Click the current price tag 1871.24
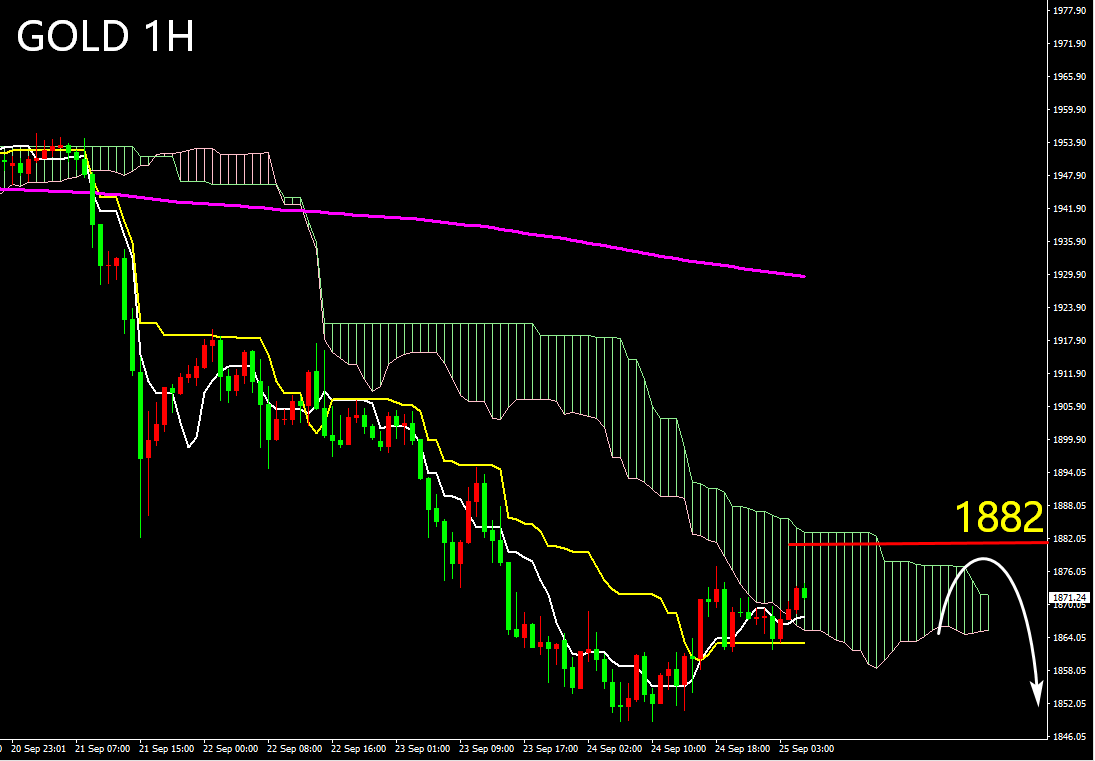Viewport: 1095px width, 761px height. [x=1069, y=598]
